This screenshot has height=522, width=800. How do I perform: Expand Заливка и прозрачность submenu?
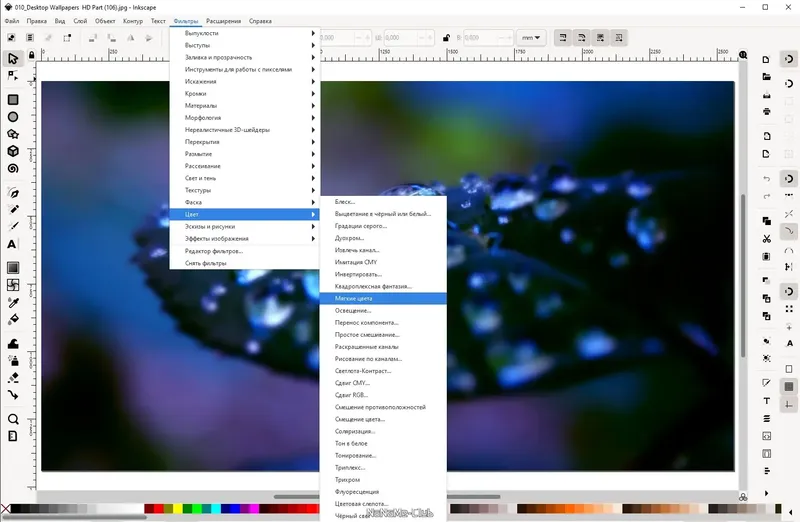[x=244, y=57]
